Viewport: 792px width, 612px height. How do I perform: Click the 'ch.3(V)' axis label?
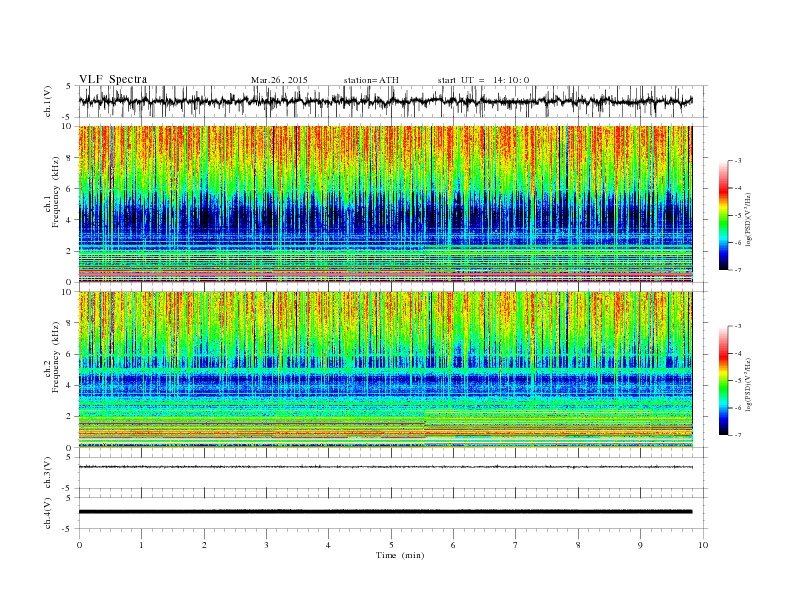point(48,473)
